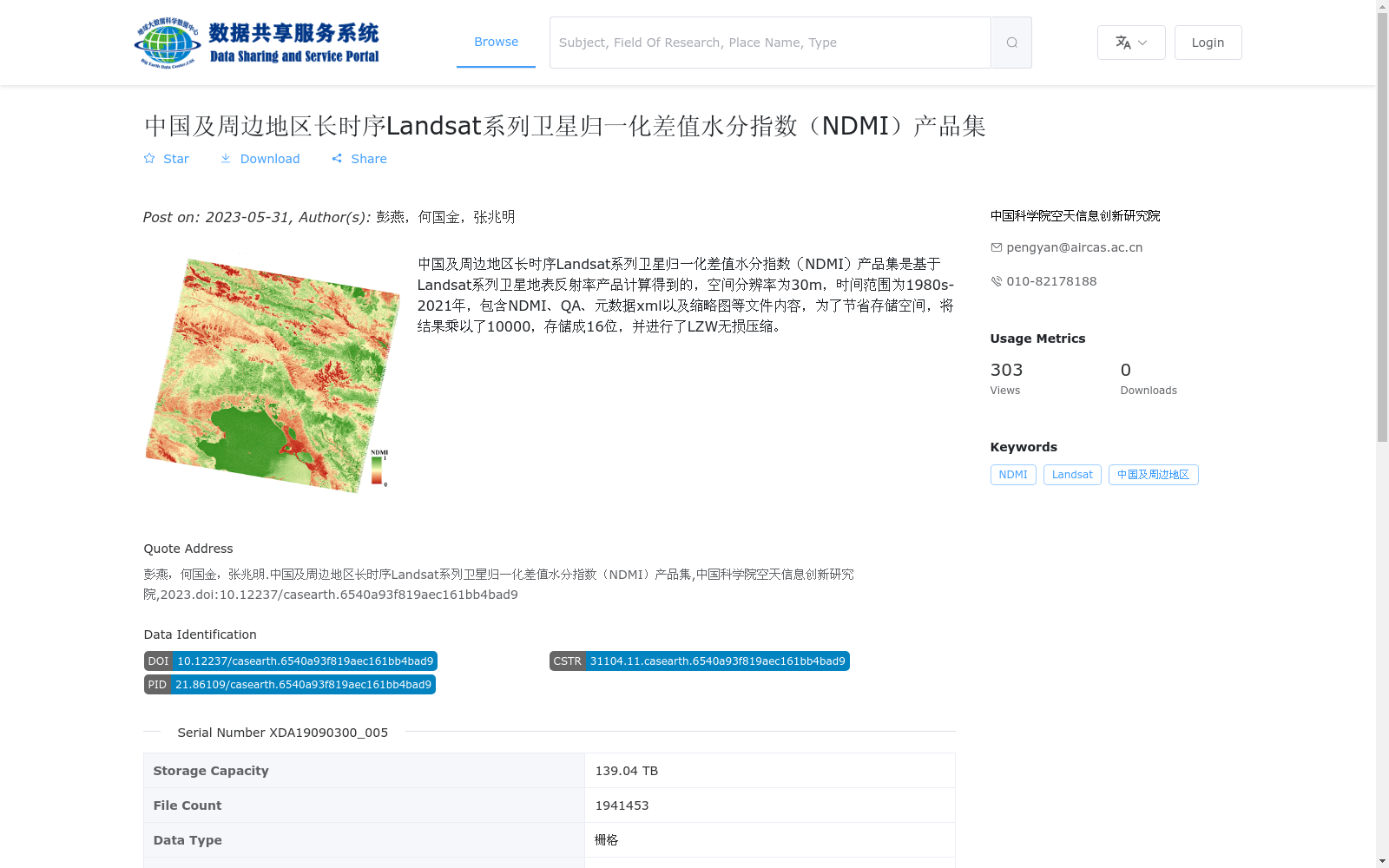The width and height of the screenshot is (1389, 868).
Task: Click the page vertical scrollbar thumb
Action: [x=1382, y=227]
